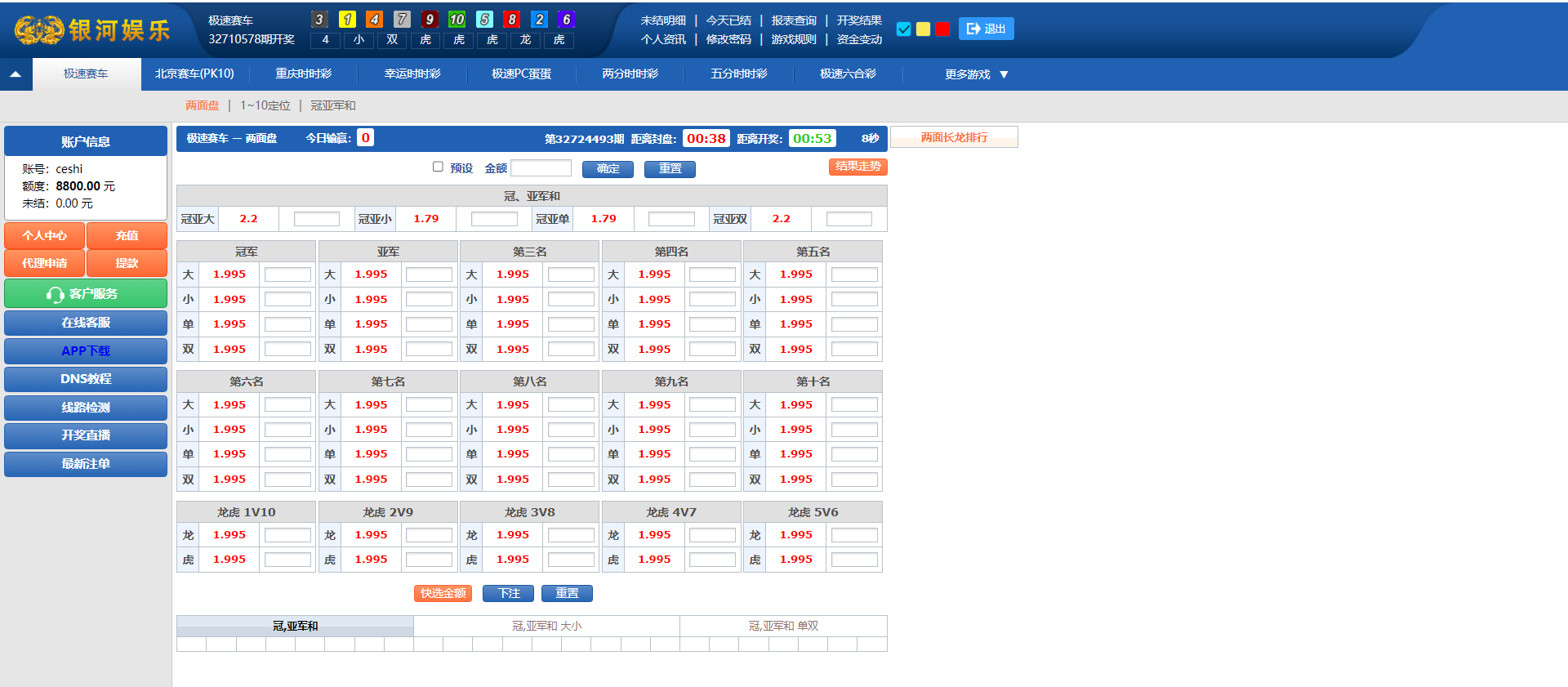The image size is (1568, 687).
Task: Click the 金额 amount input field
Action: [x=541, y=168]
